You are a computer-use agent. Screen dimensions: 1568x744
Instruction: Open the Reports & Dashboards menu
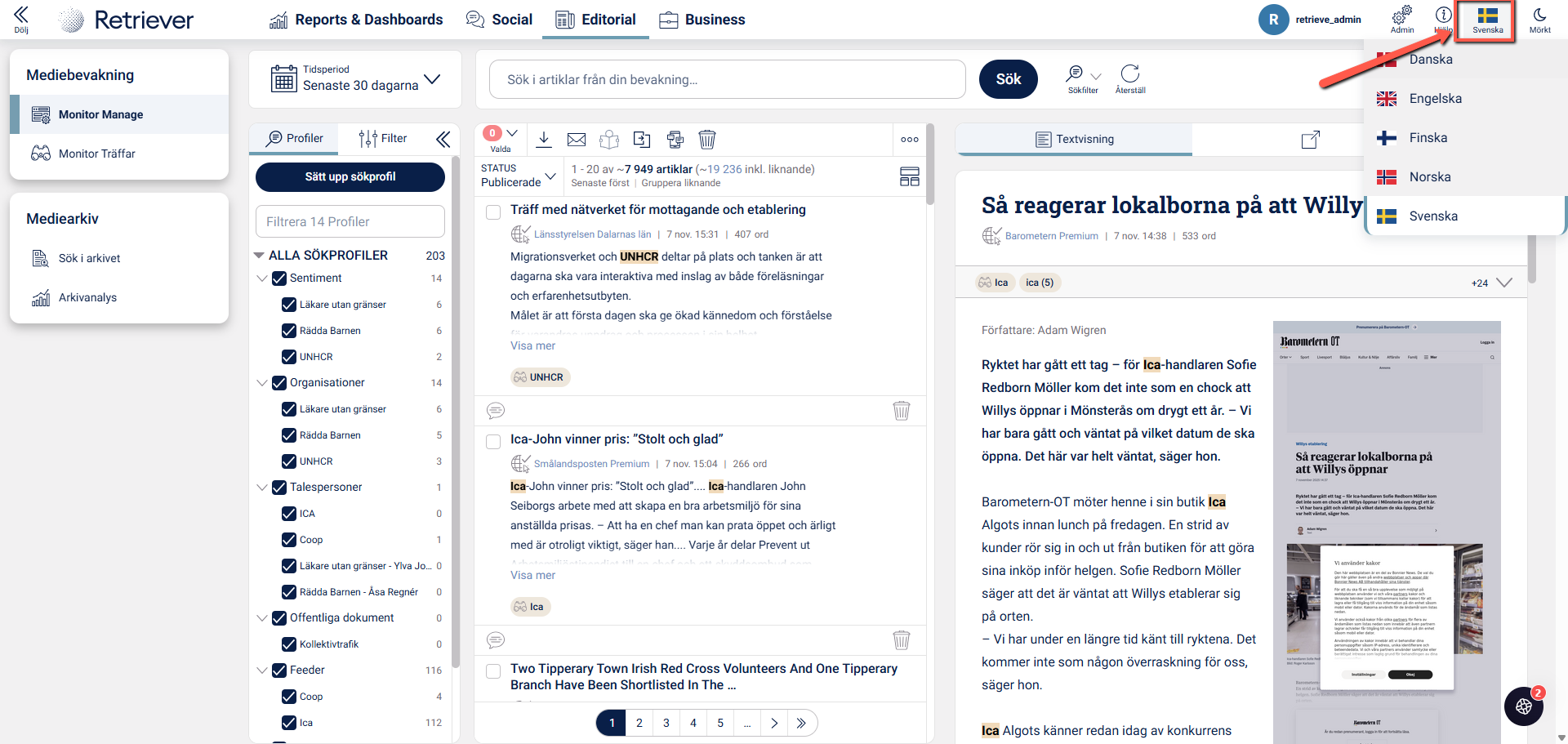(x=356, y=20)
